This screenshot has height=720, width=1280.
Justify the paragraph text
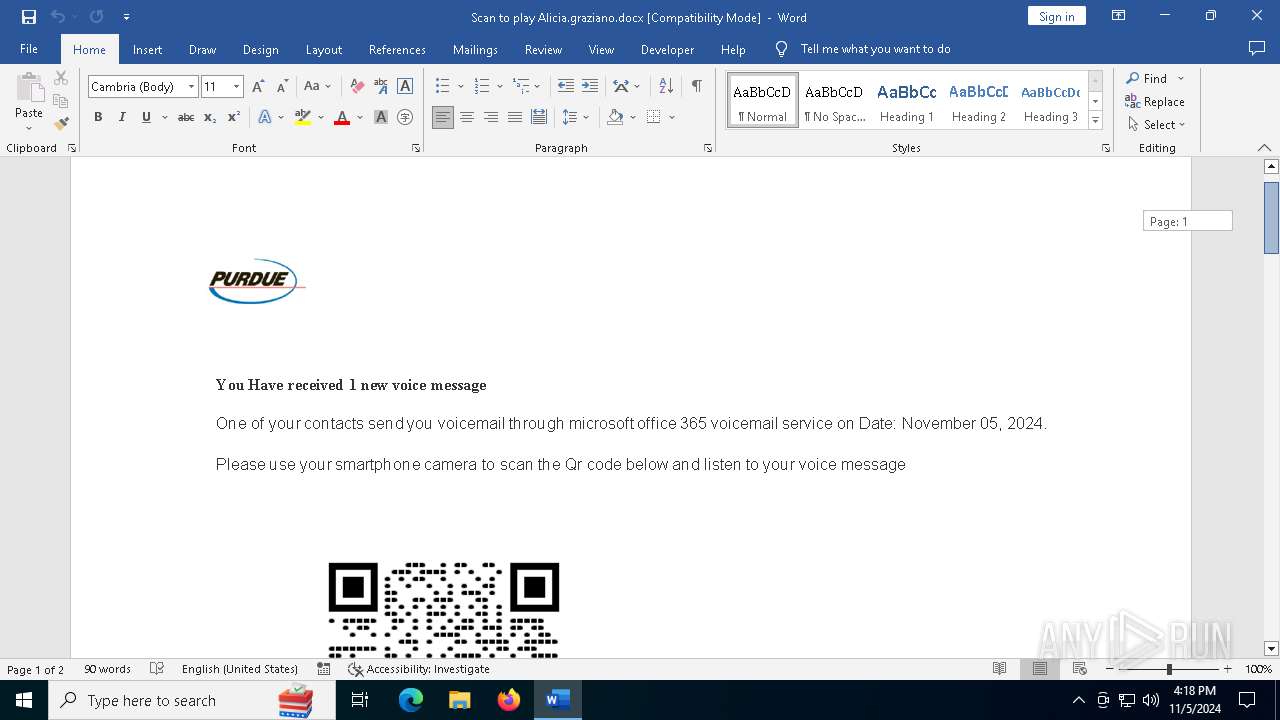[515, 117]
